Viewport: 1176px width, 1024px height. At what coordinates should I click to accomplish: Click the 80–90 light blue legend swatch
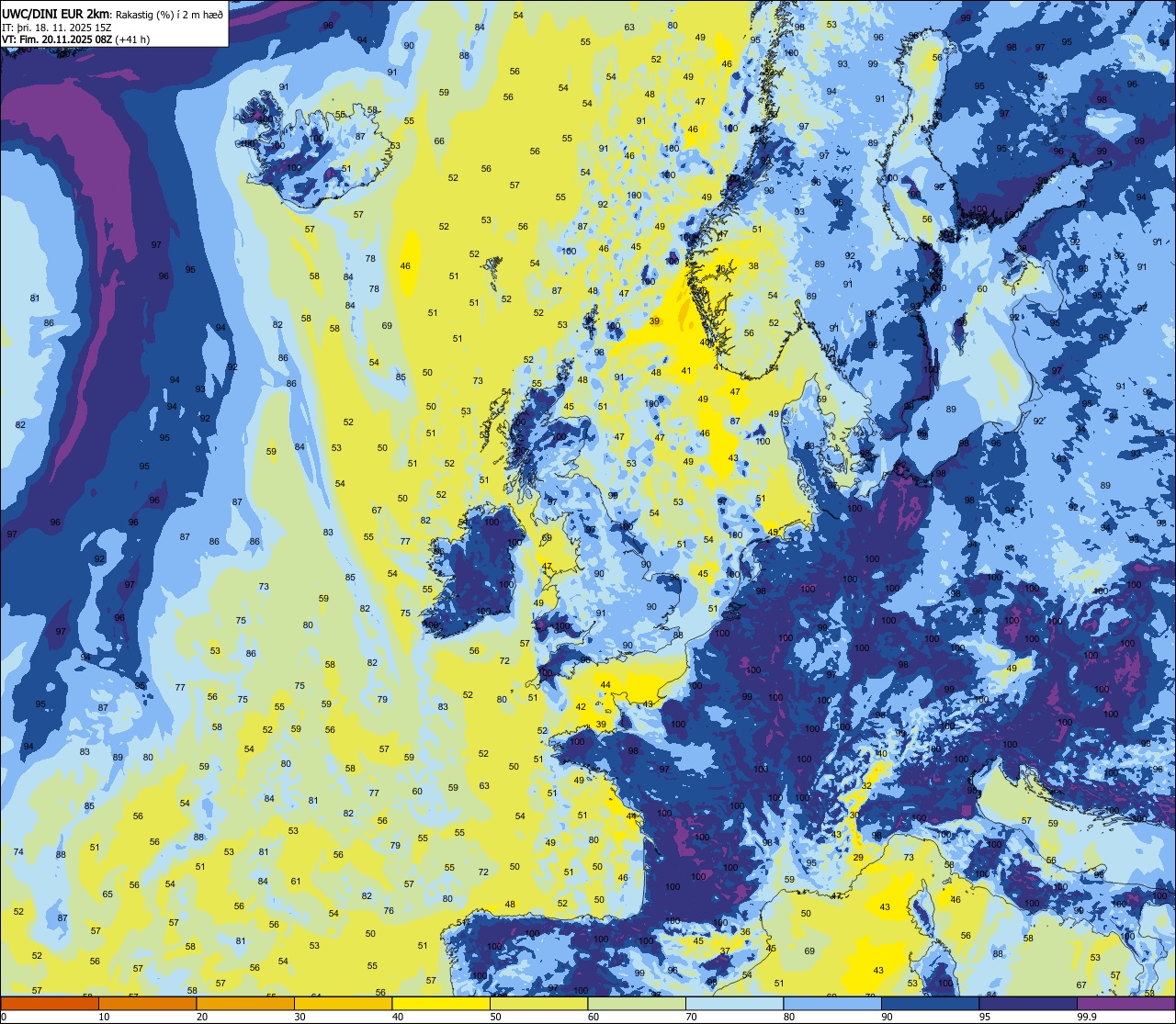tap(832, 1003)
